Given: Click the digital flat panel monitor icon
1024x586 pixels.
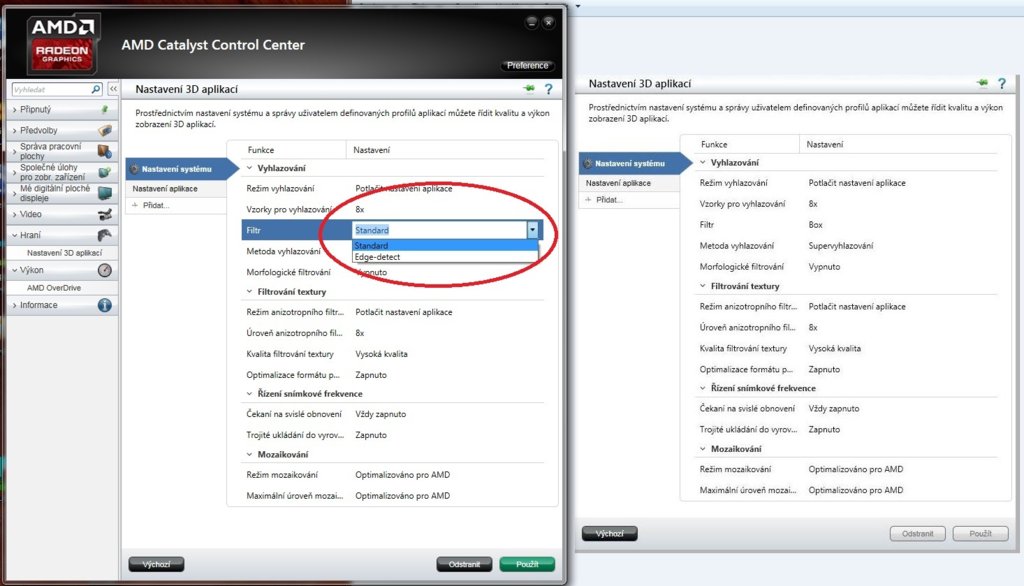Looking at the screenshot, I should point(104,193).
